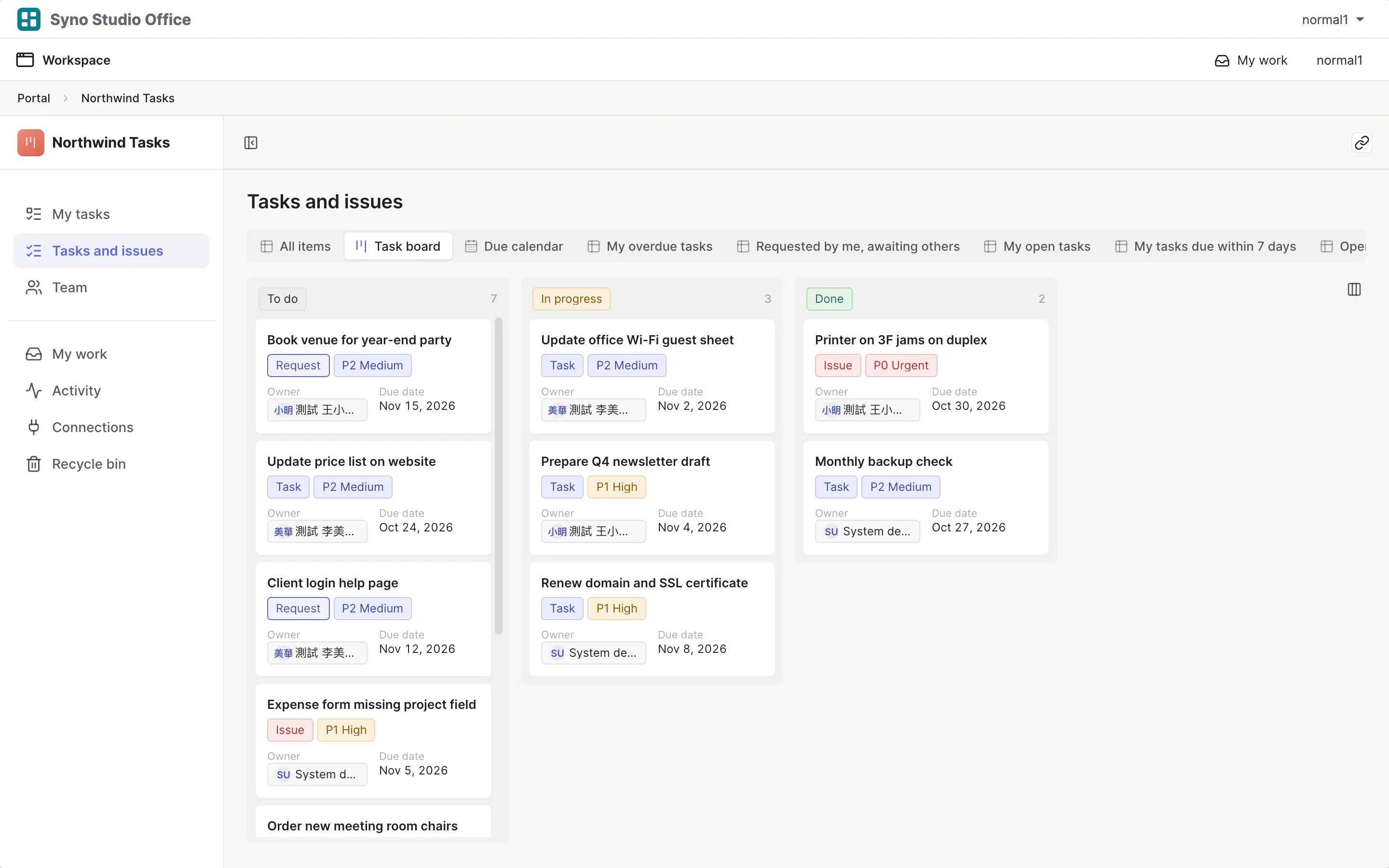Switch to the All items tab

296,246
